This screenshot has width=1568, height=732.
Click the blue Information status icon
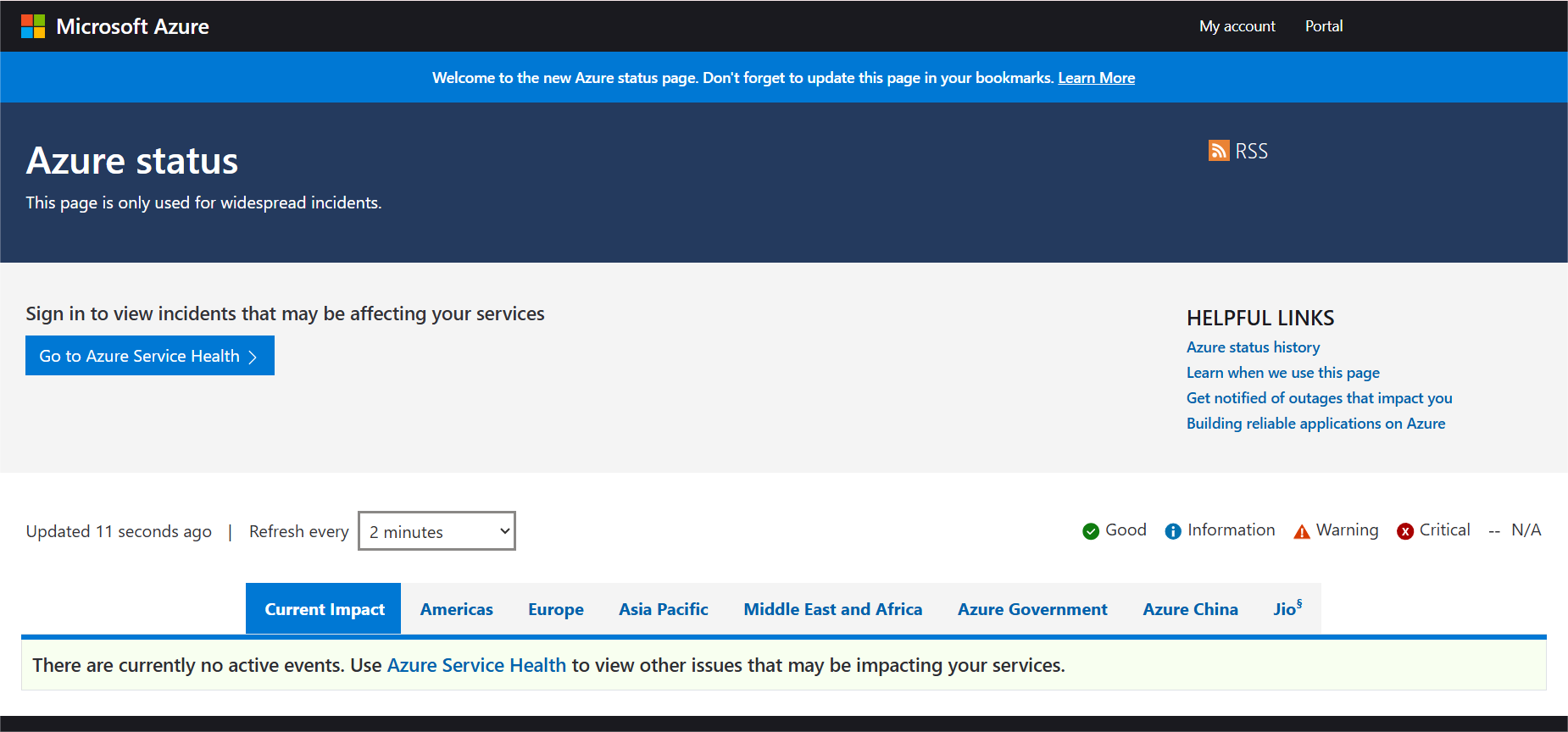pyautogui.click(x=1172, y=531)
